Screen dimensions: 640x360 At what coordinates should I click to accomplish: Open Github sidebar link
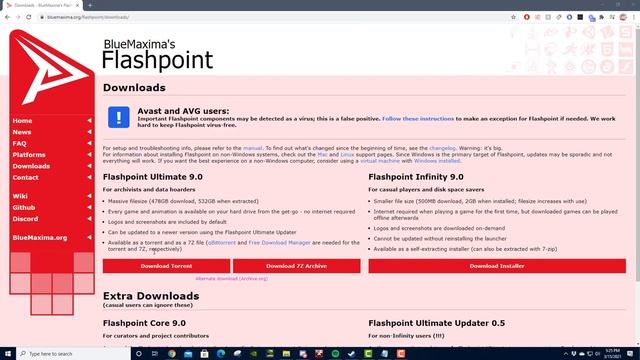[24, 208]
